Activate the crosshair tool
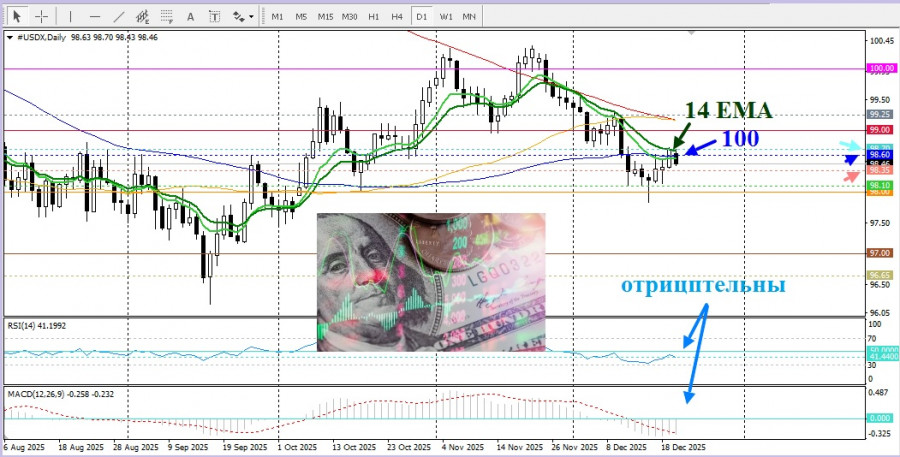This screenshot has width=900, height=457. [x=42, y=17]
